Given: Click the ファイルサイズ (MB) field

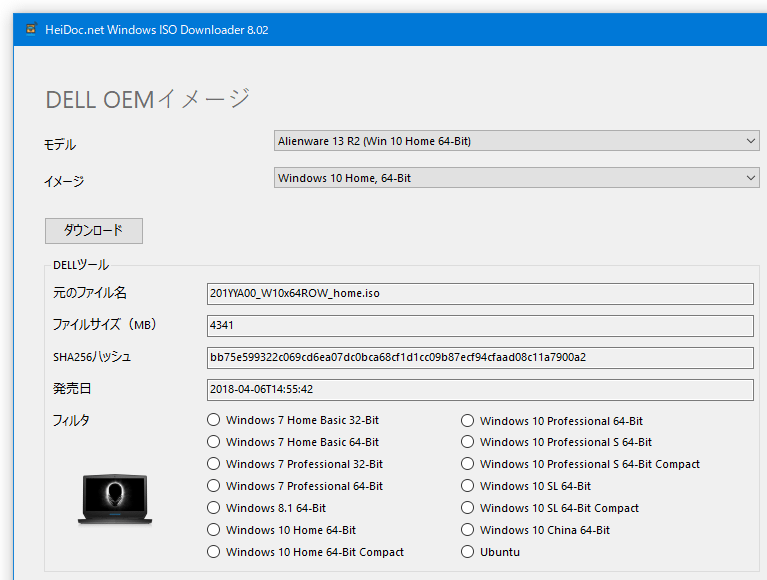Looking at the screenshot, I should [x=480, y=326].
